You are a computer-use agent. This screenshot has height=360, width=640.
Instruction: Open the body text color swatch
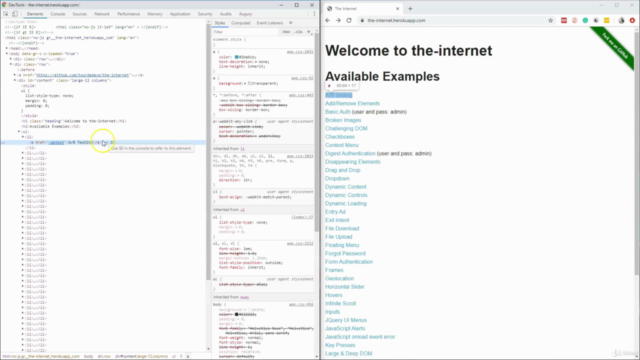pyautogui.click(x=236, y=315)
